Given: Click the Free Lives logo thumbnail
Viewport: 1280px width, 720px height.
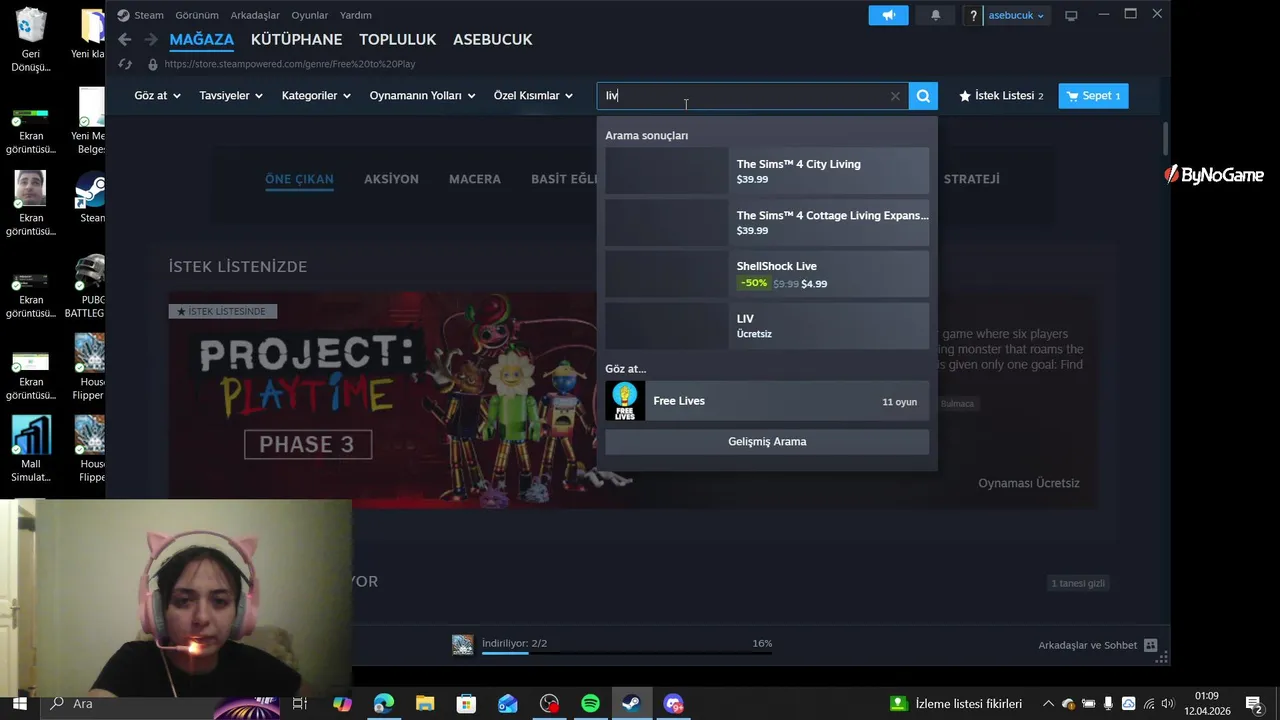Looking at the screenshot, I should pyautogui.click(x=625, y=401).
